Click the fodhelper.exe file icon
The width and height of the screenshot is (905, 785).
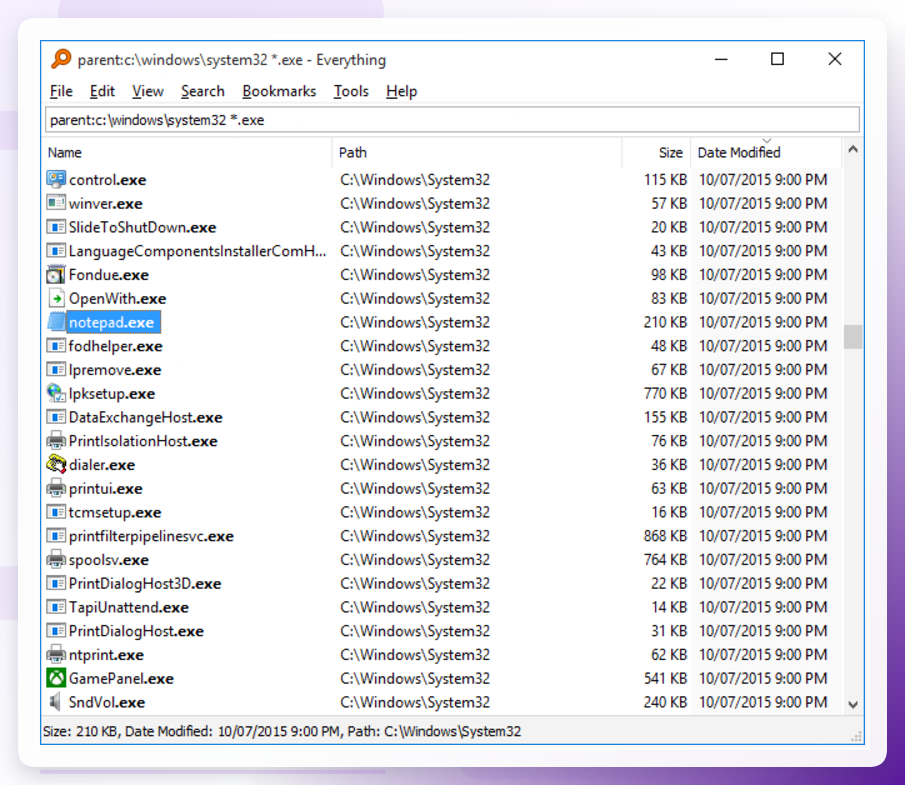tap(56, 346)
